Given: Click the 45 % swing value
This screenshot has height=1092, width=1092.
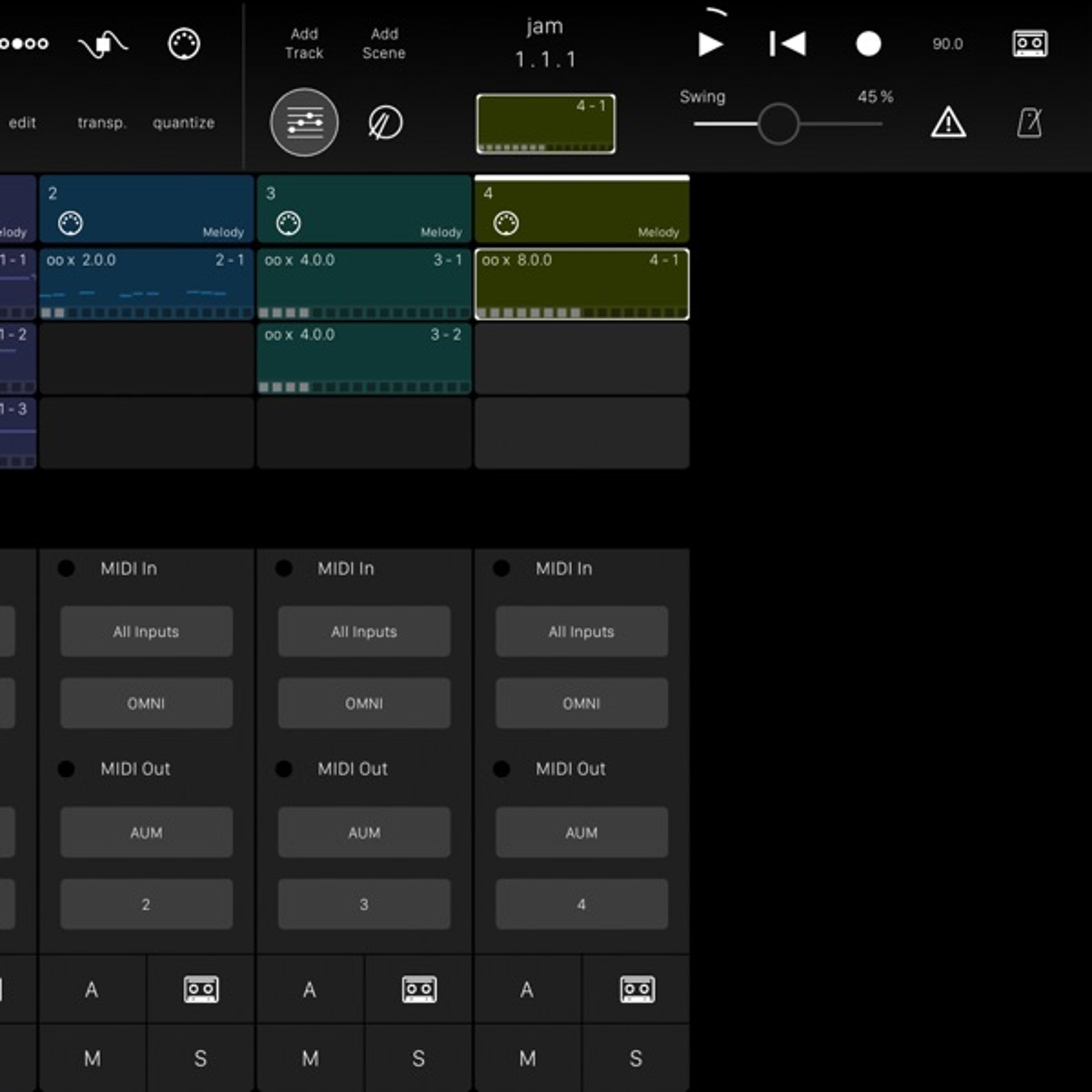Looking at the screenshot, I should point(875,97).
